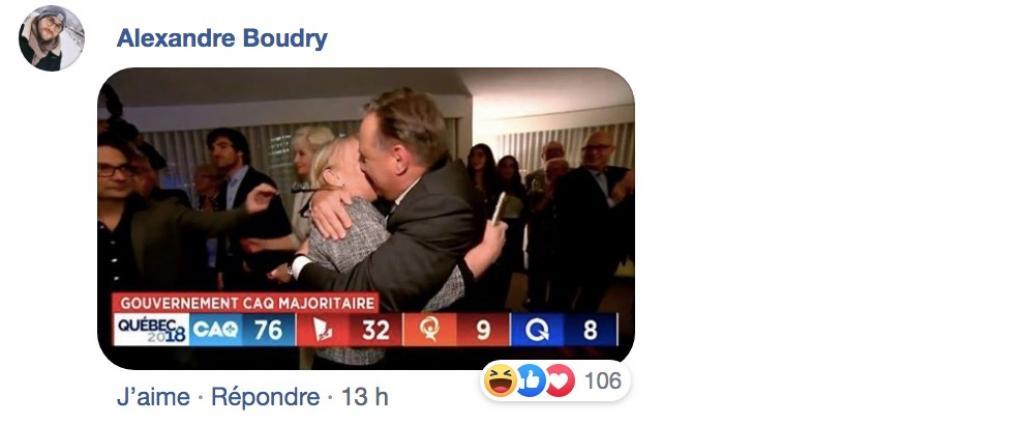
Task: Click the light blue CAQ party logo
Action: pos(216,329)
